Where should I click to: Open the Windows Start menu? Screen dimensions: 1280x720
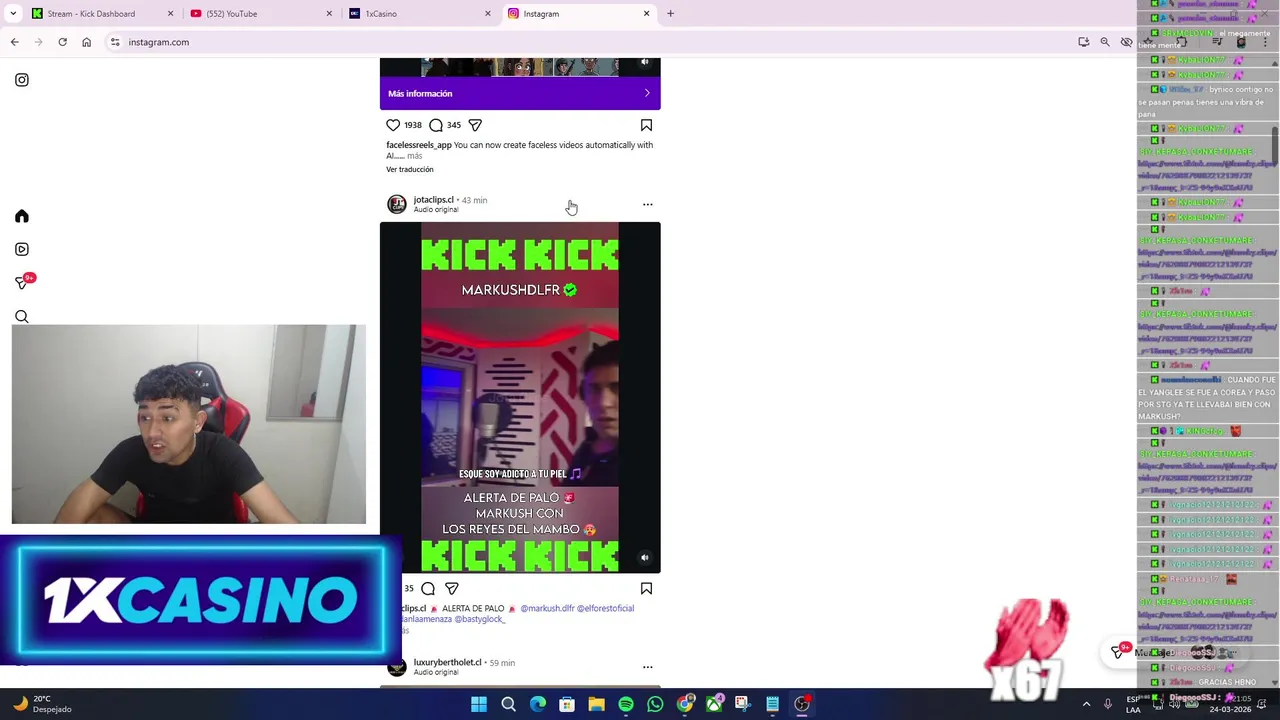[479, 704]
